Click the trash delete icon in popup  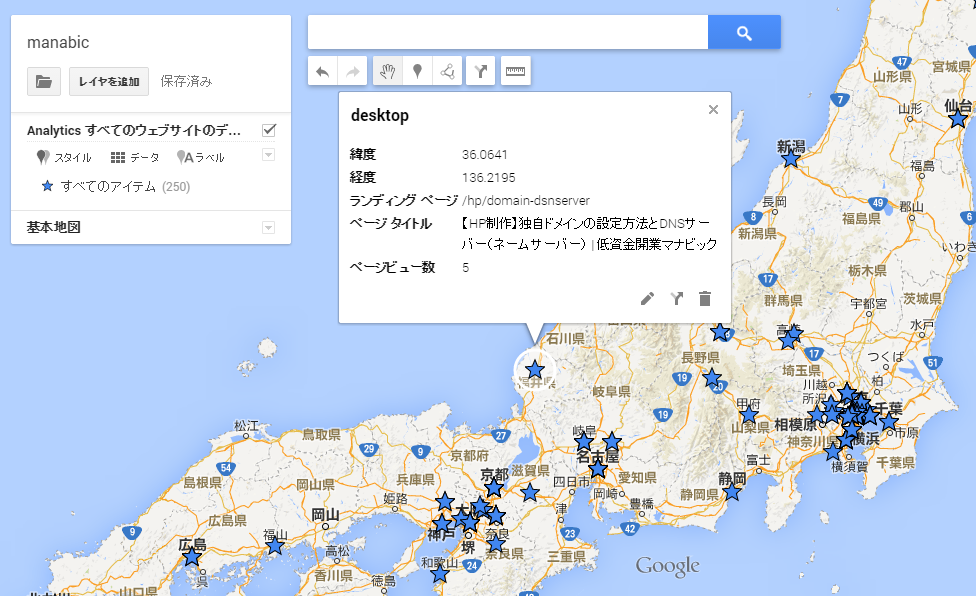705,299
